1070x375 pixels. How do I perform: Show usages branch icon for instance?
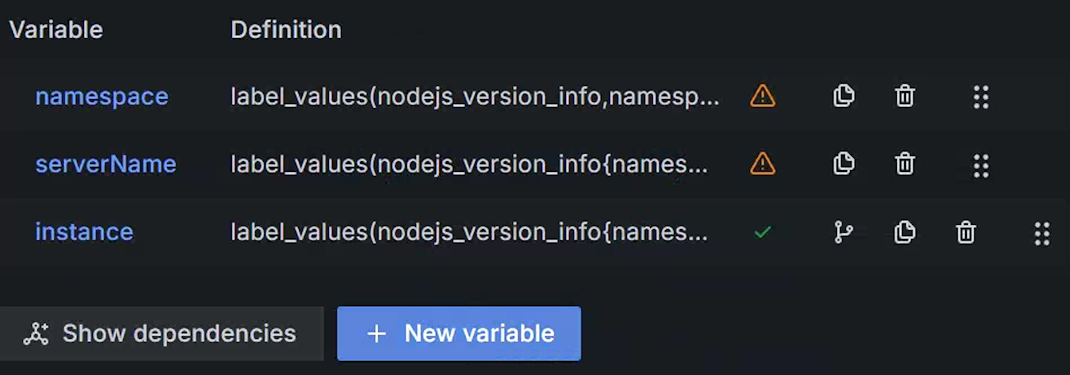pos(843,232)
